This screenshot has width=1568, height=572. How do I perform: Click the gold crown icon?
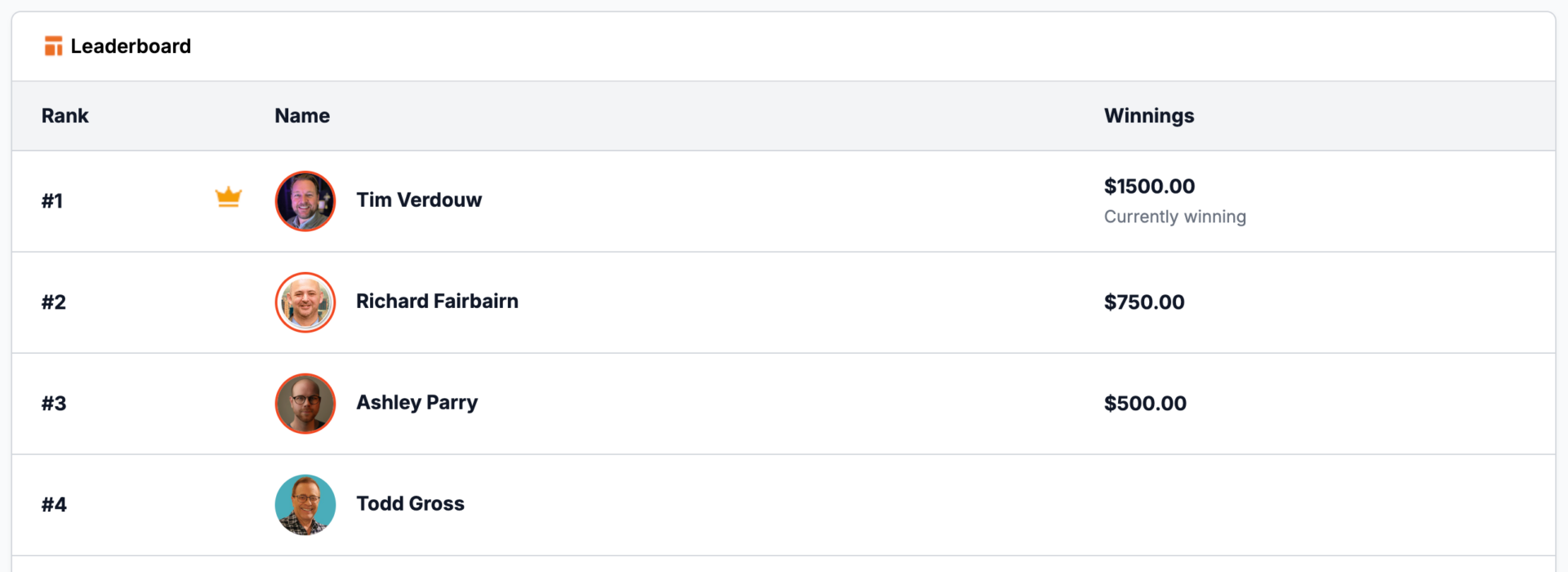click(229, 197)
